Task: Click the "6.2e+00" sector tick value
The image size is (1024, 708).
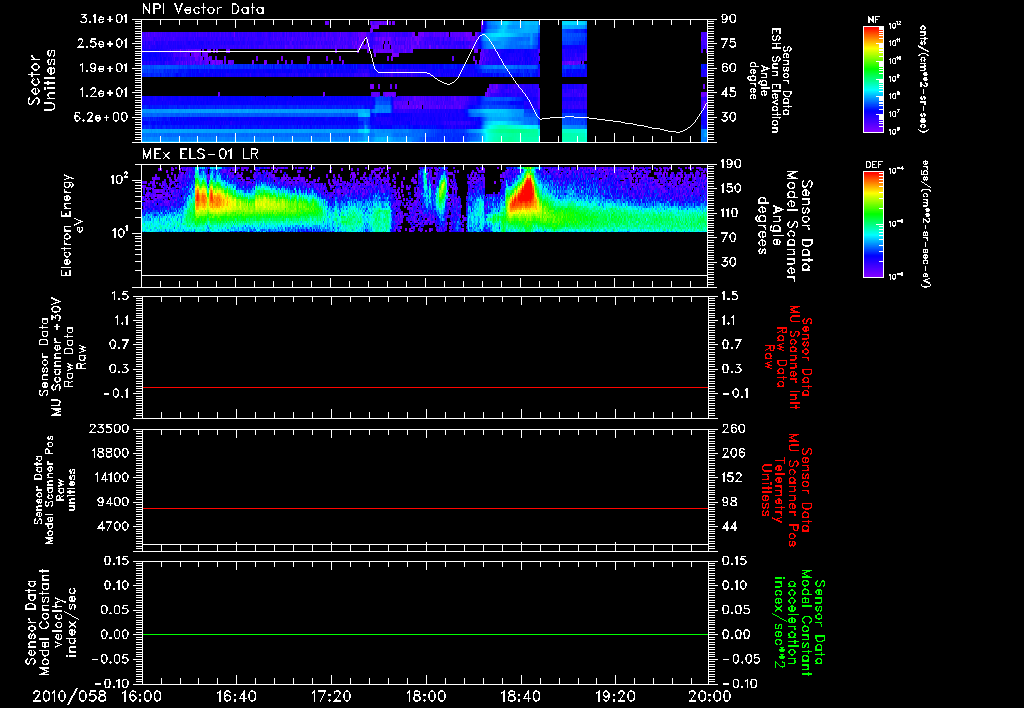Action: click(x=103, y=117)
